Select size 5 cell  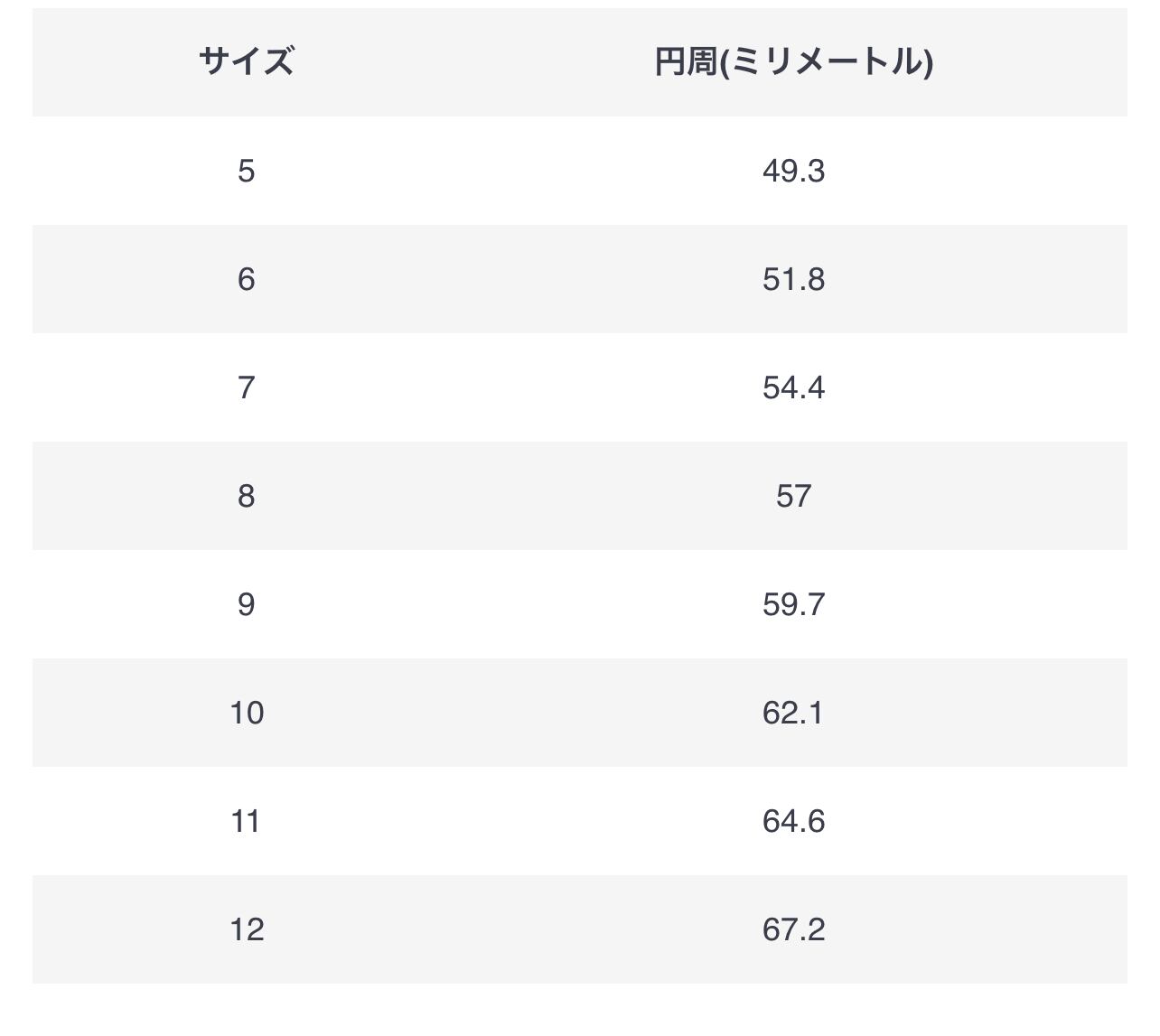(246, 171)
